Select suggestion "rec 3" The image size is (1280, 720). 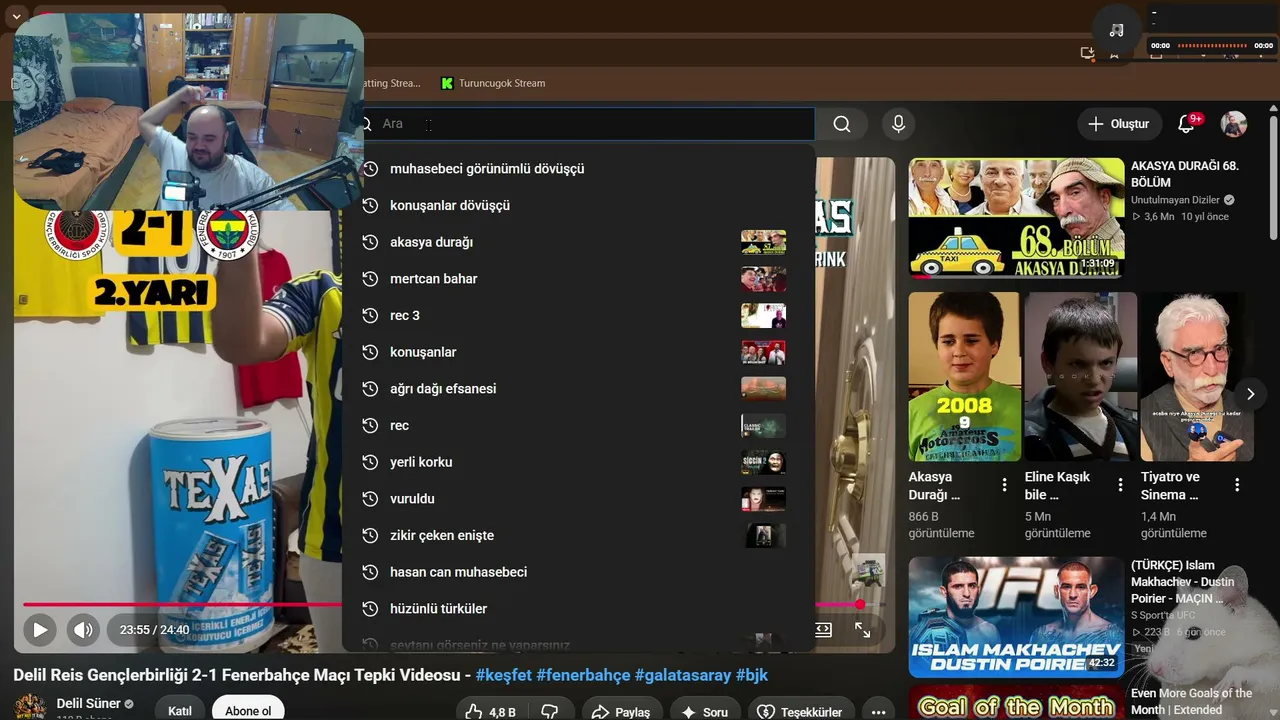coord(578,315)
